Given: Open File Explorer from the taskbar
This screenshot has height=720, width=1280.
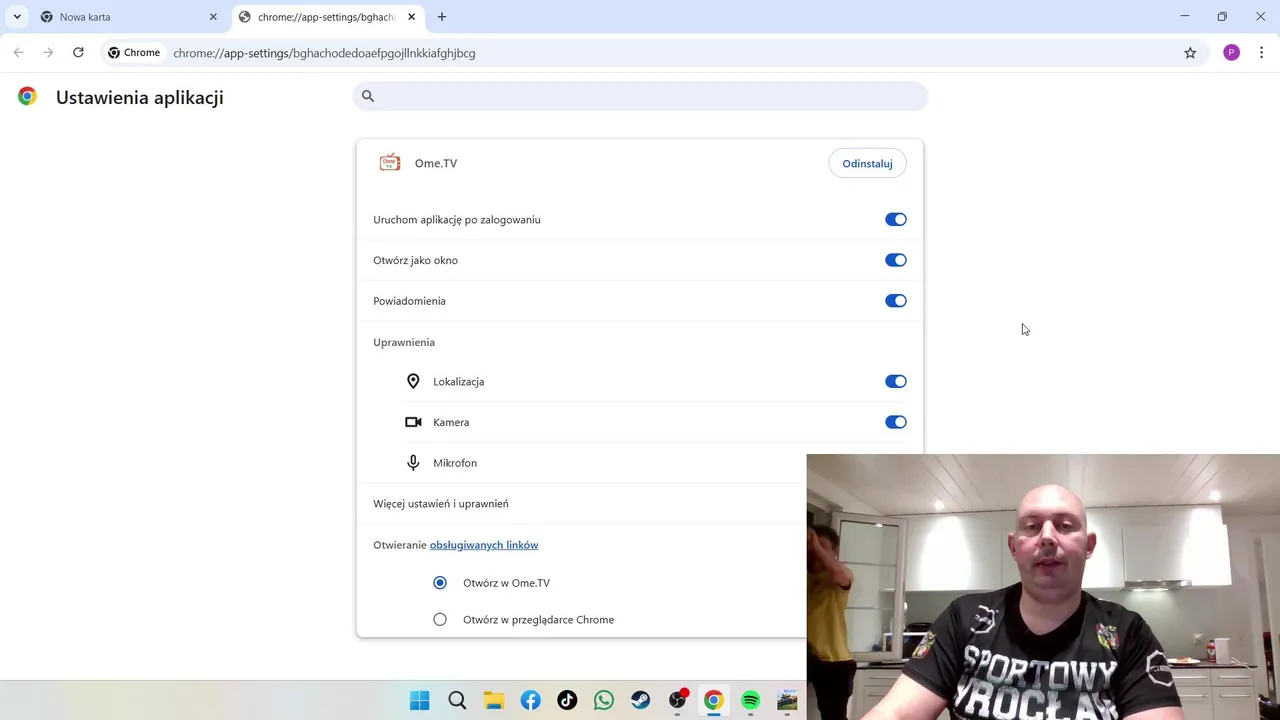Looking at the screenshot, I should point(494,701).
